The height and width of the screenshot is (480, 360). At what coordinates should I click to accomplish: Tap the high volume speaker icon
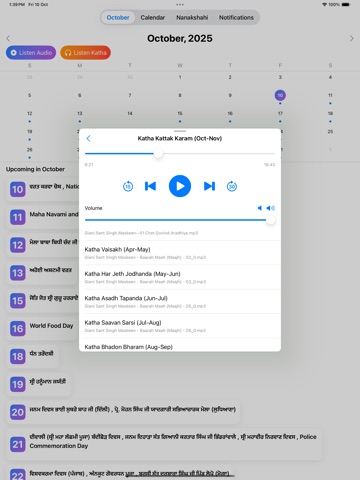click(x=271, y=208)
